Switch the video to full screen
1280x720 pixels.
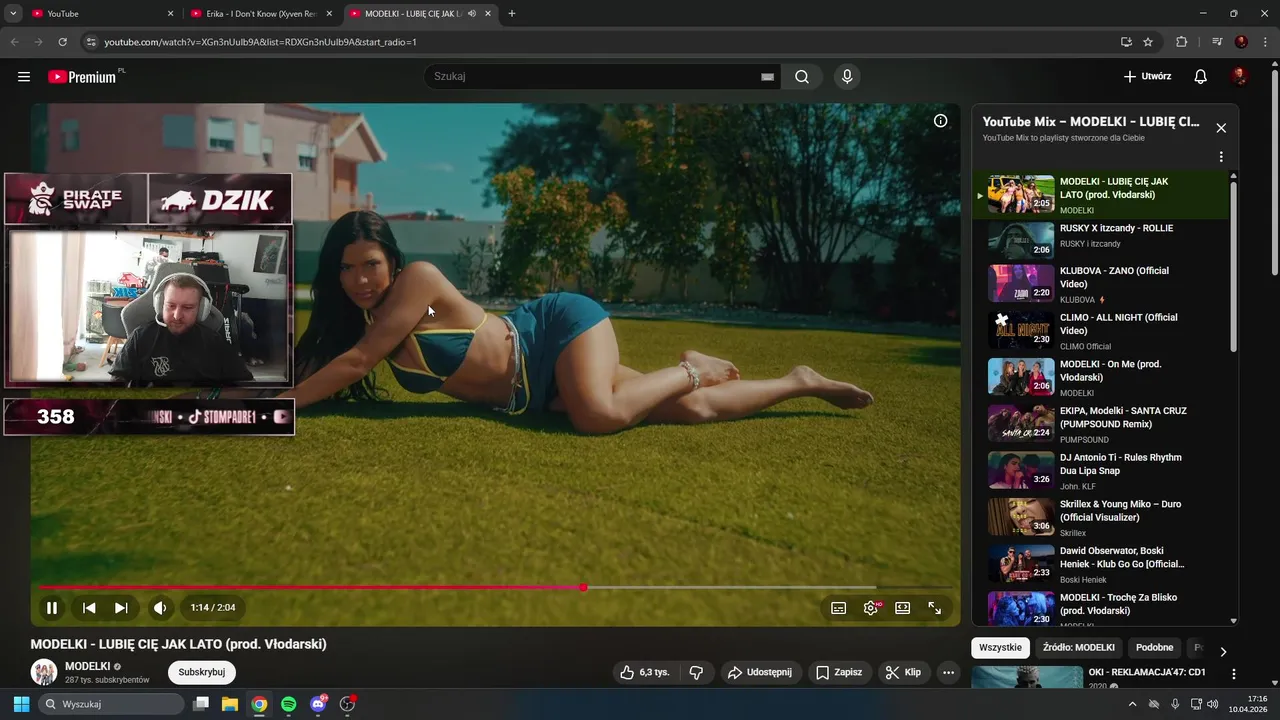pyautogui.click(x=935, y=608)
